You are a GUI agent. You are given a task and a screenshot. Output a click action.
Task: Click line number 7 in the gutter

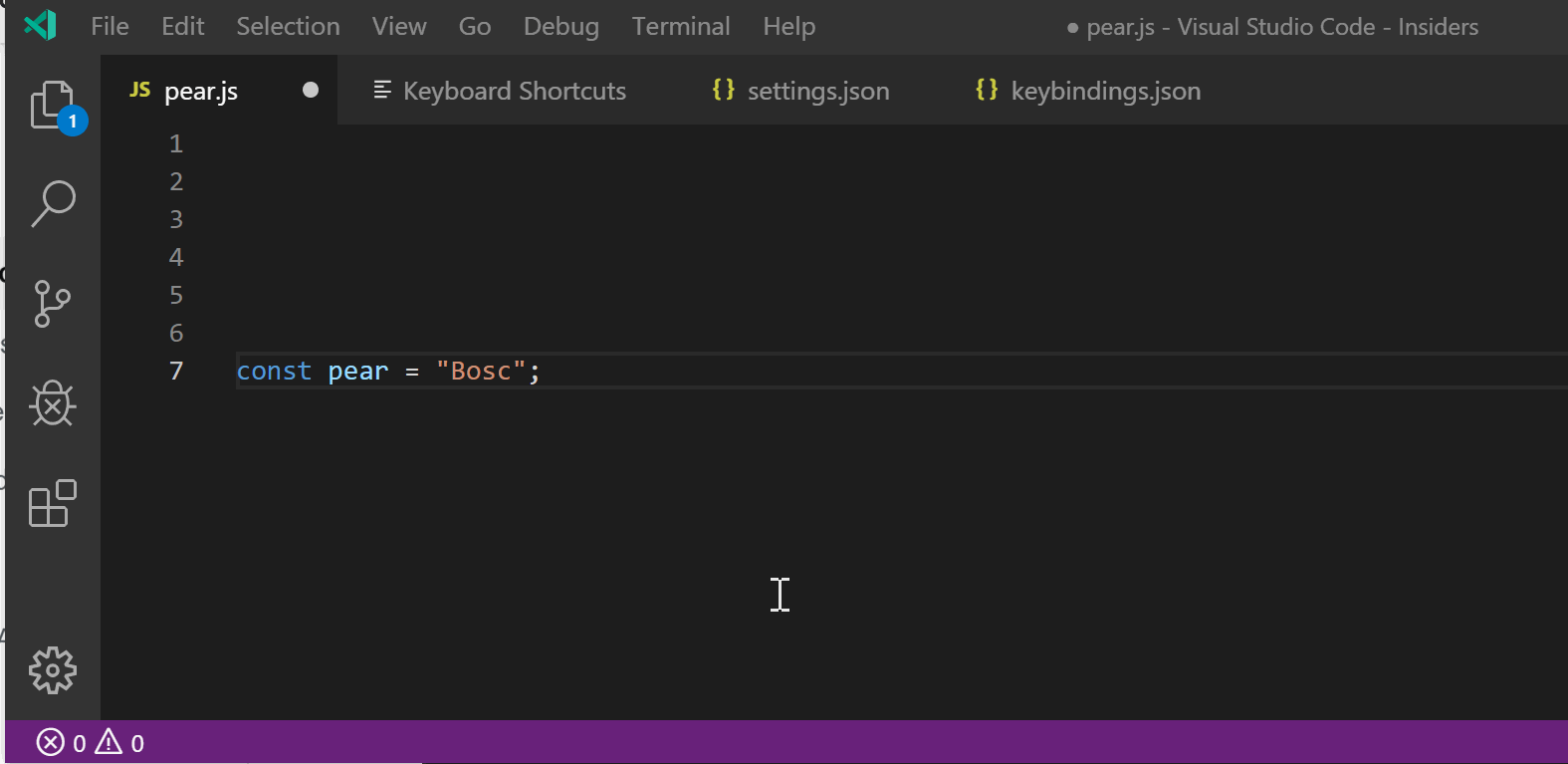(176, 371)
